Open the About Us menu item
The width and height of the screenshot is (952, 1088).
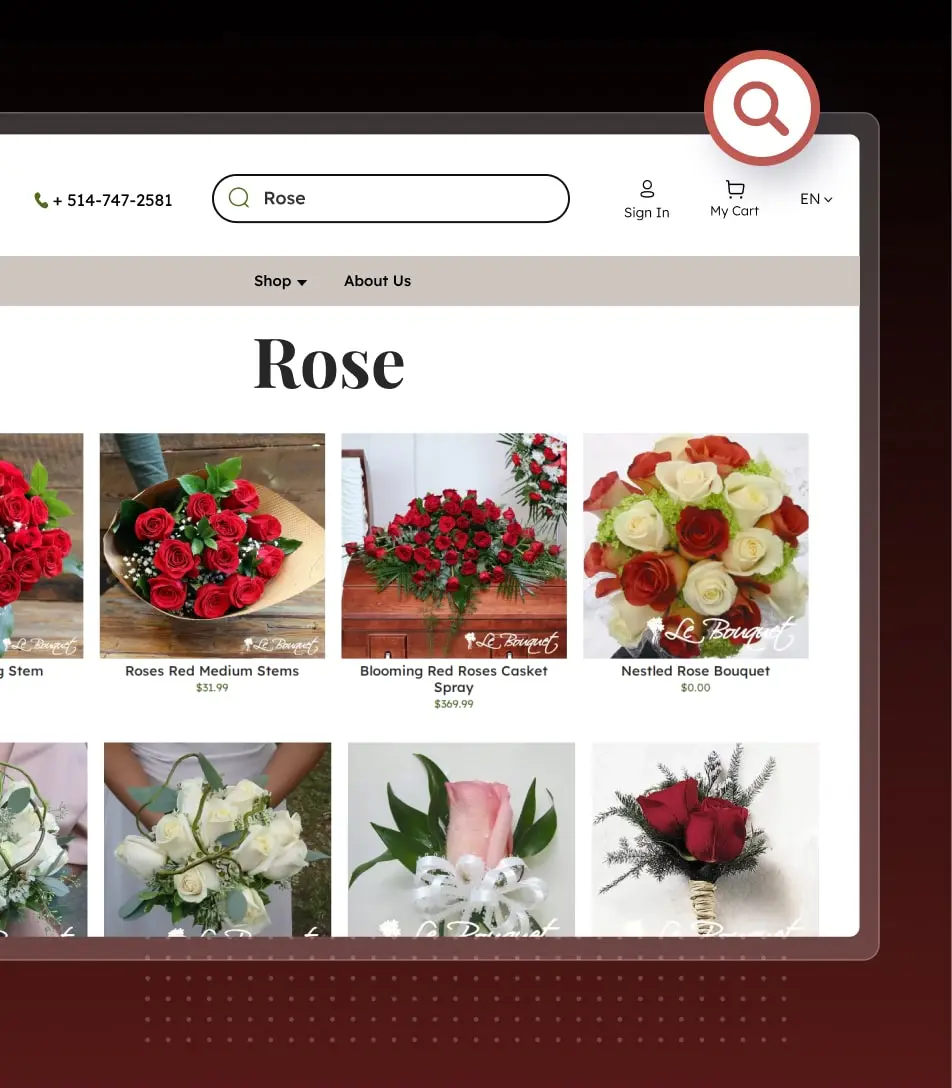coord(377,281)
